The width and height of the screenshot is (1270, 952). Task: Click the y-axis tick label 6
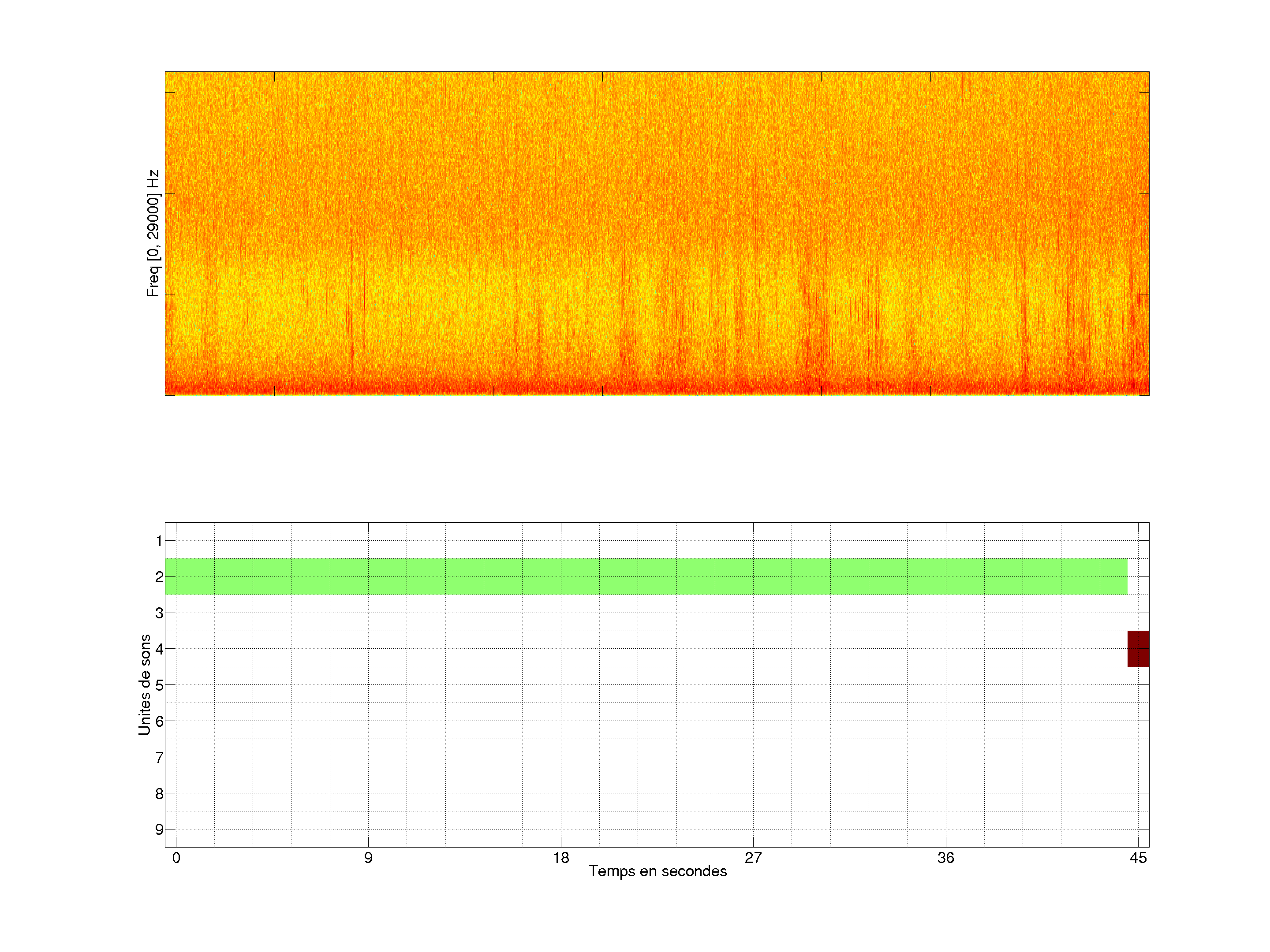159,721
